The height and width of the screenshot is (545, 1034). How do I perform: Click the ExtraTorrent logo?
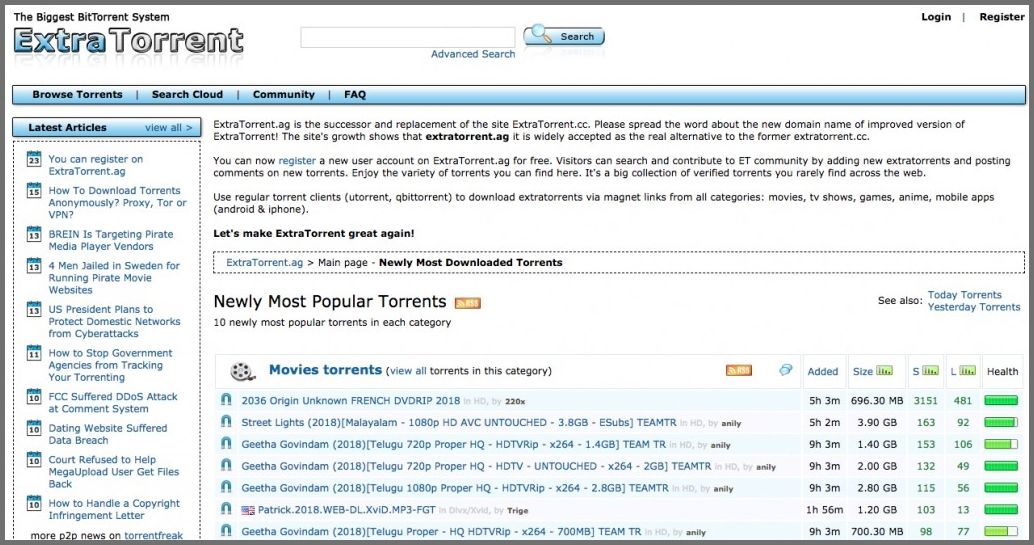129,41
